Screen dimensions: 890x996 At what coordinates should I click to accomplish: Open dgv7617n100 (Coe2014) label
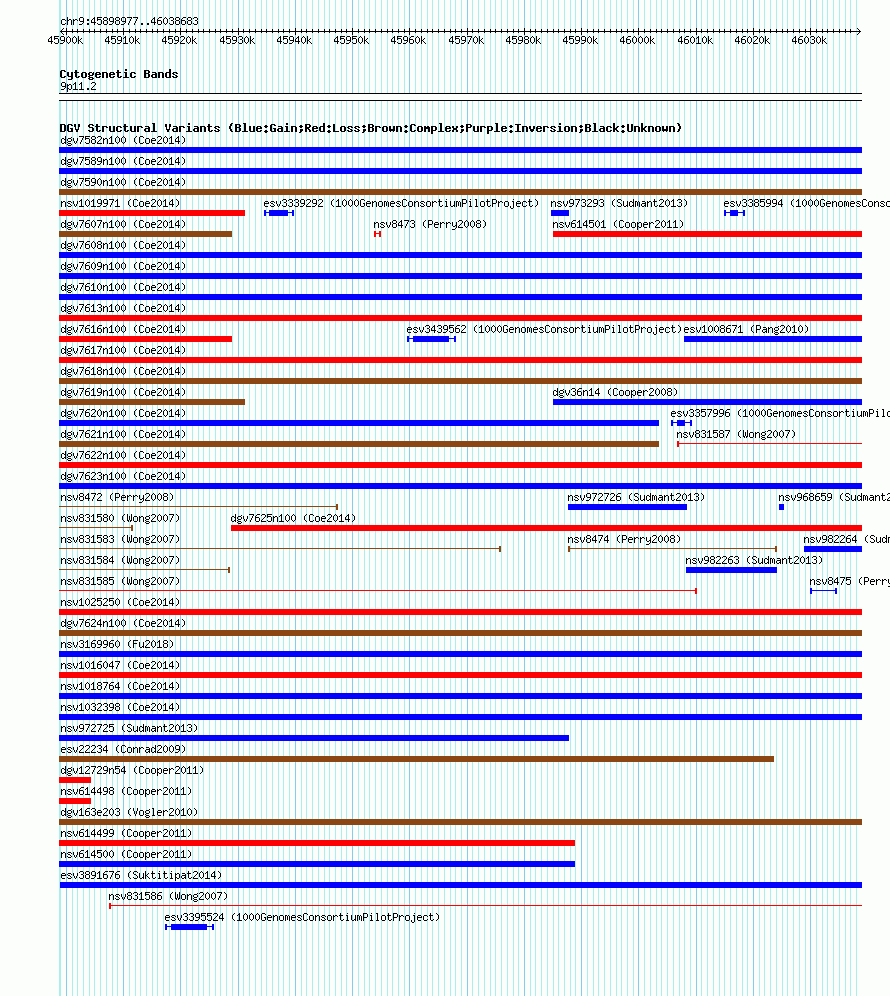pyautogui.click(x=123, y=350)
